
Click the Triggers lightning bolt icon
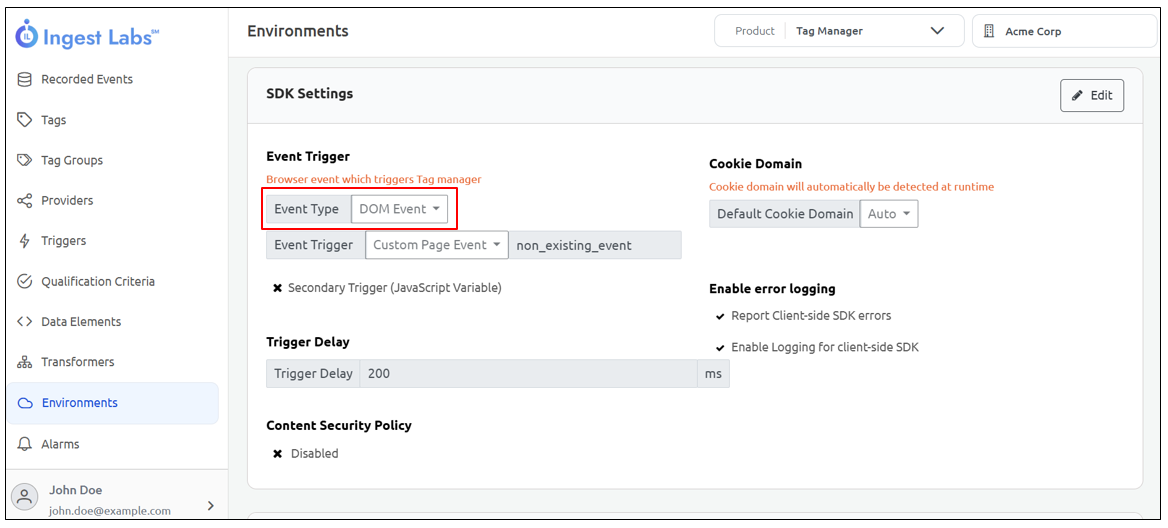(x=25, y=241)
